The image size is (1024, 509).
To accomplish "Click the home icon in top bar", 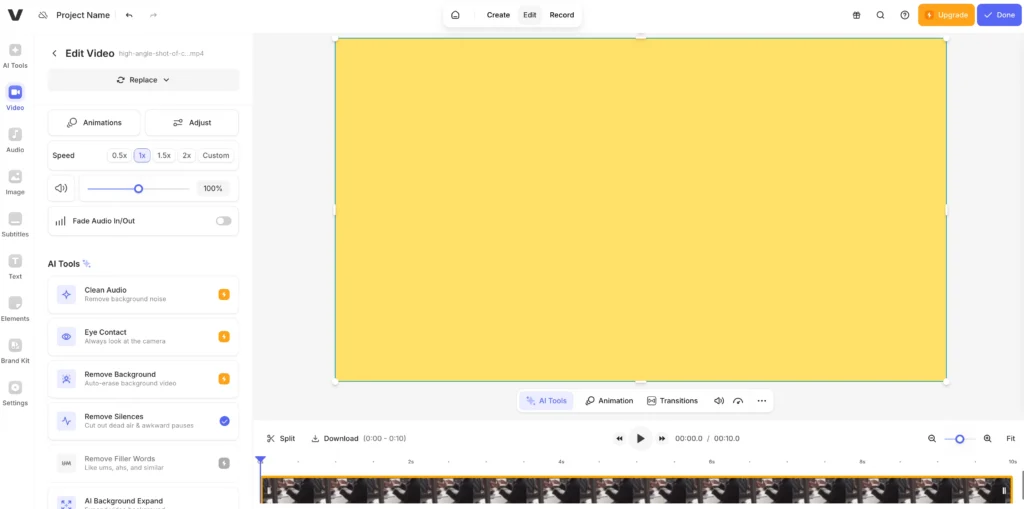I will (455, 15).
